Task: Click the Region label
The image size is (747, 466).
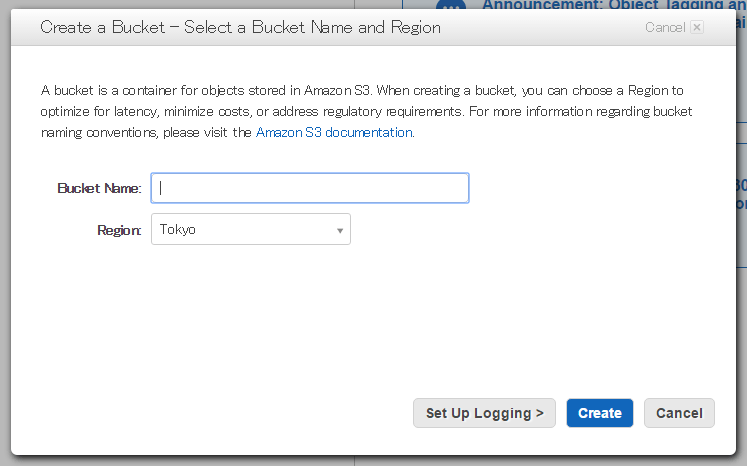Action: click(x=119, y=231)
